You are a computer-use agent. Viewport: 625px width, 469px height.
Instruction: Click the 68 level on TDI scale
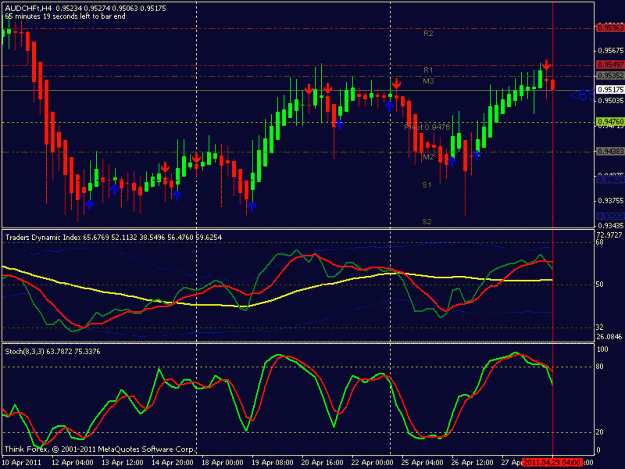[x=599, y=242]
